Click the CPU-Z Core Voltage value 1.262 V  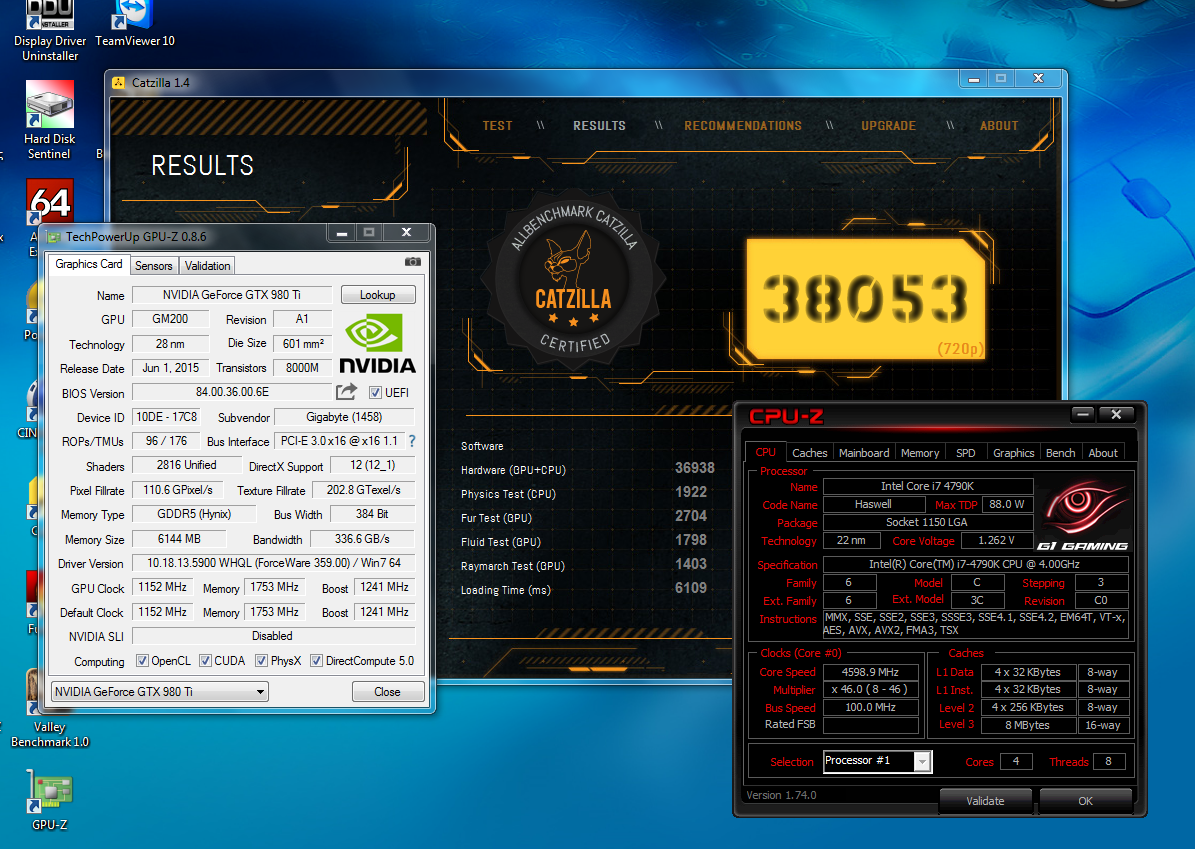click(x=996, y=540)
